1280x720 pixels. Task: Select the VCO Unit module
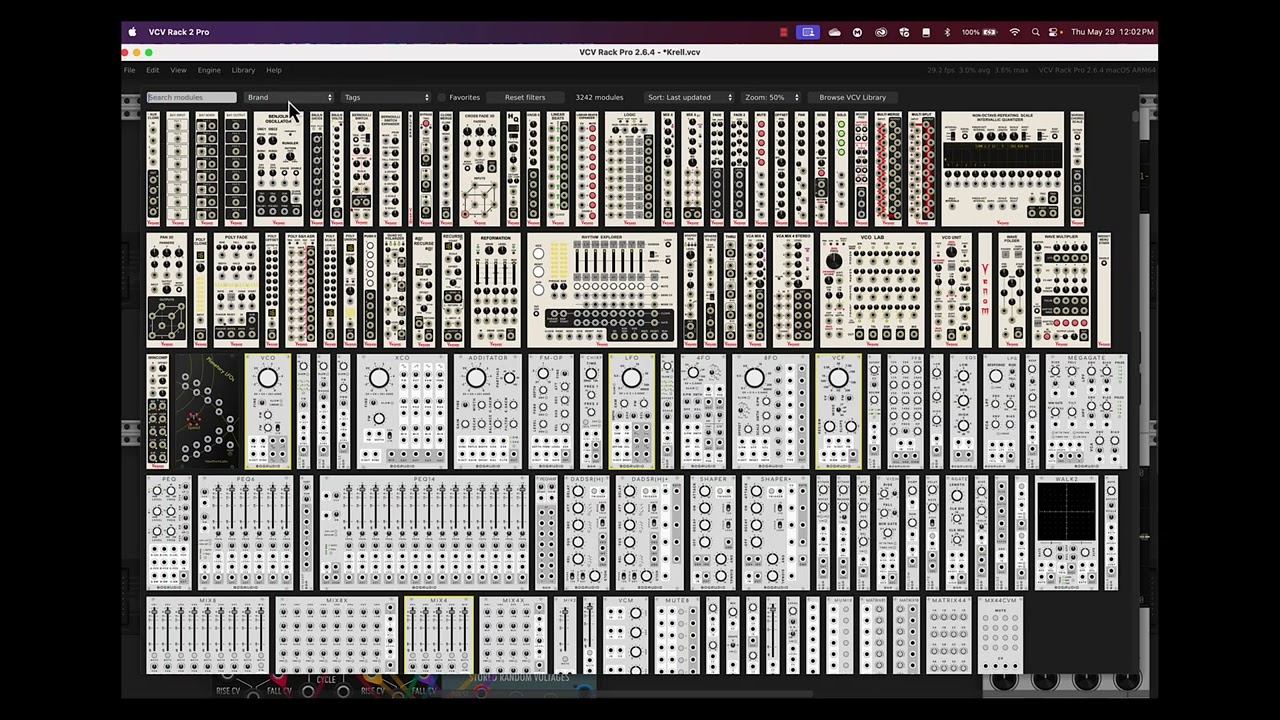tap(951, 290)
